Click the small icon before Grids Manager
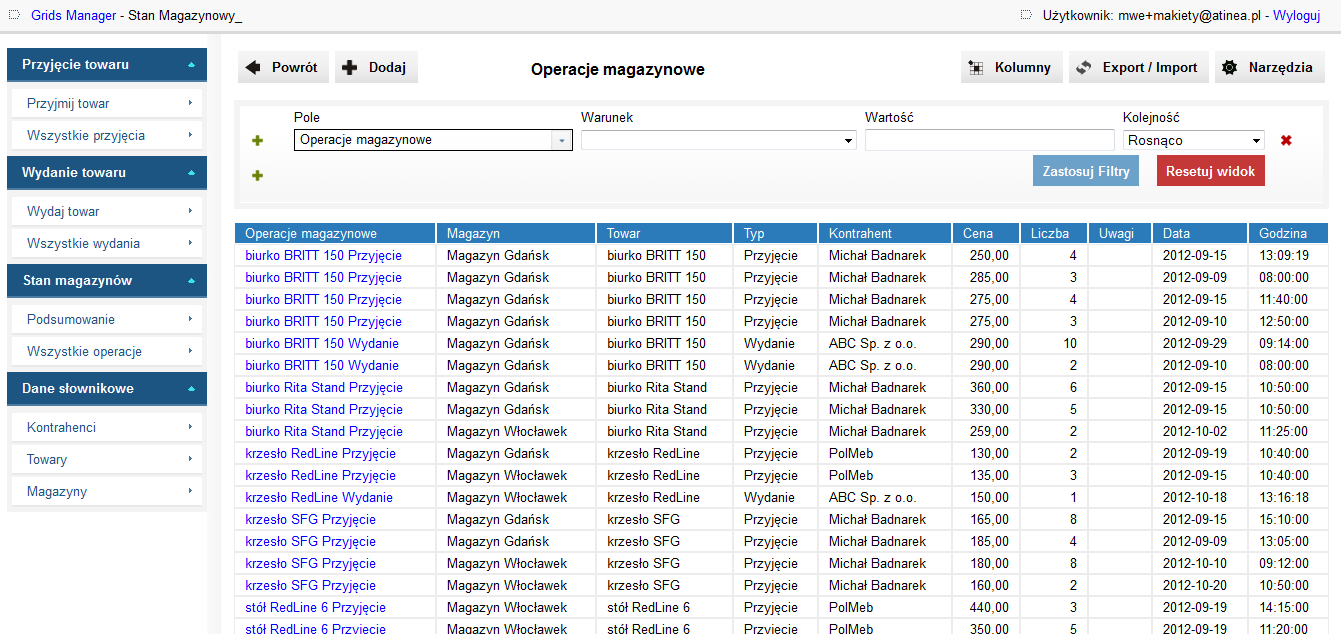The width and height of the screenshot is (1341, 634). [14, 15]
